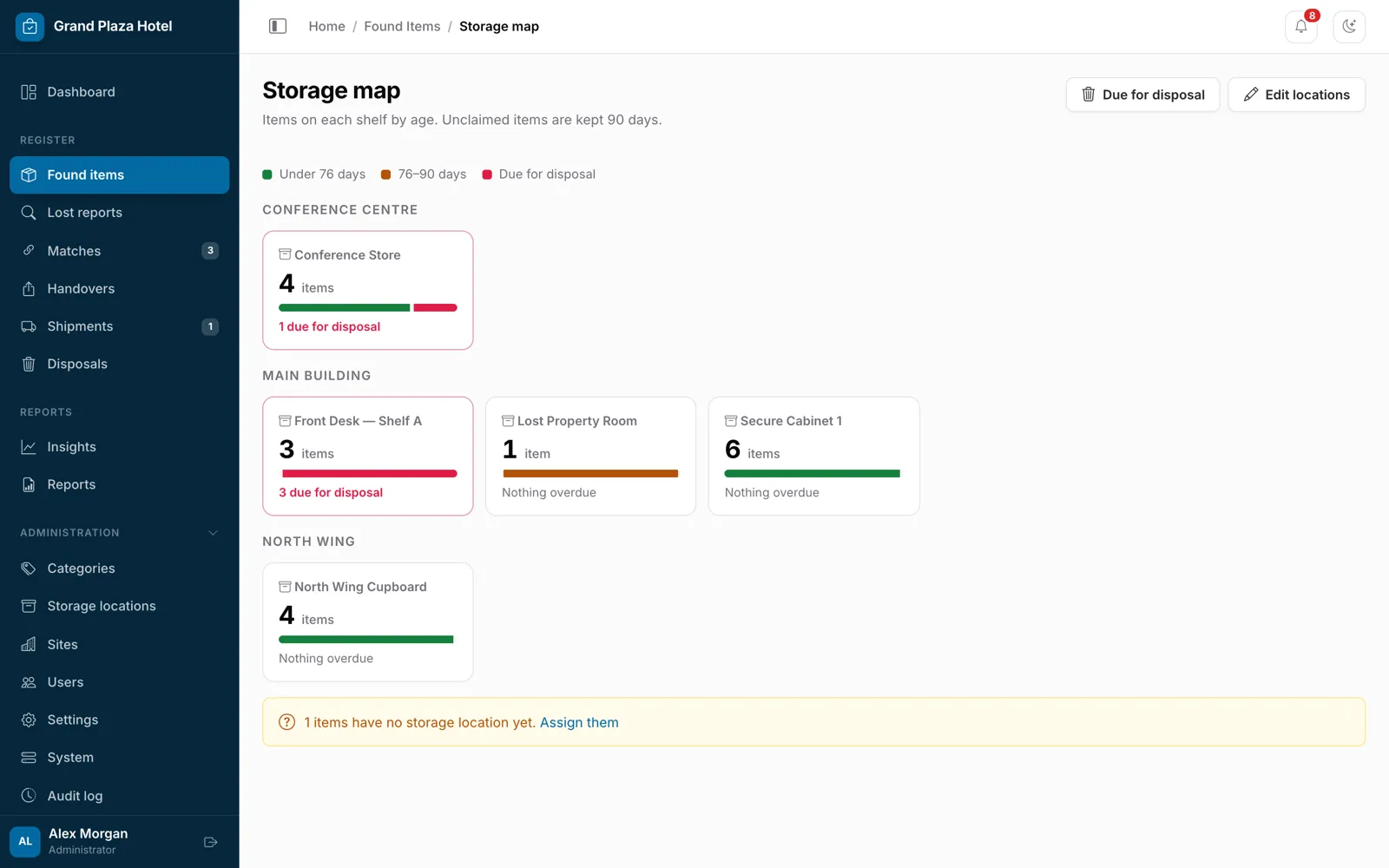Click the Lost reports magnifier icon
Viewport: 1389px width, 868px height.
coord(29,213)
